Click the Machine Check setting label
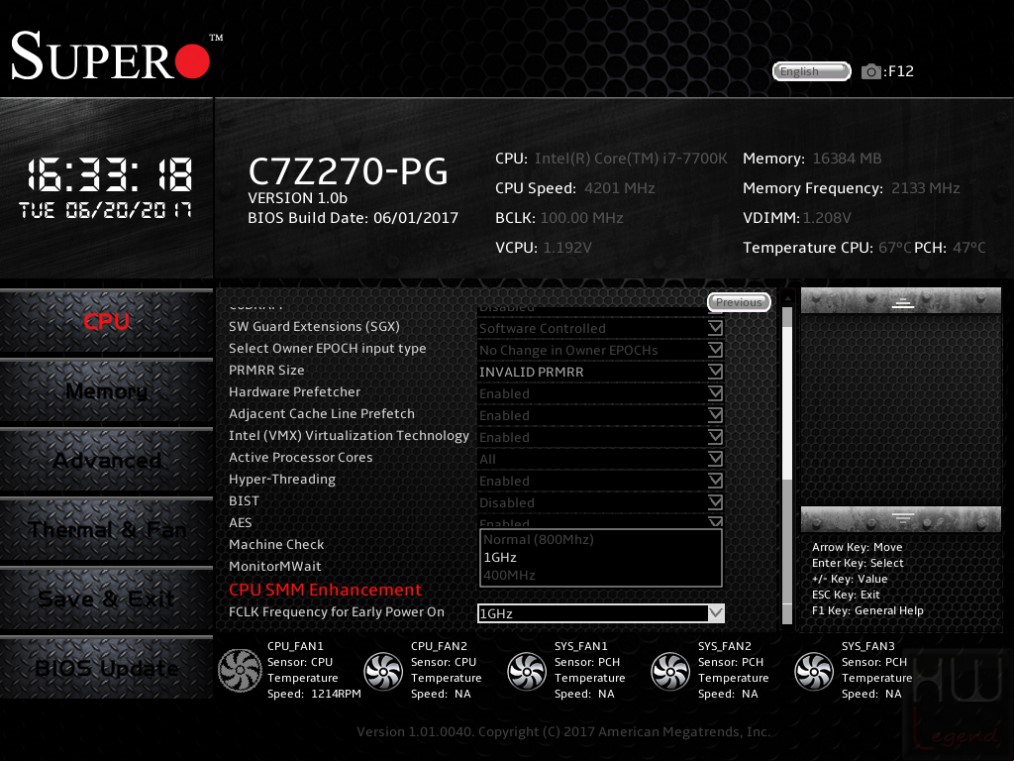The height and width of the screenshot is (761, 1014). pyautogui.click(x=276, y=544)
